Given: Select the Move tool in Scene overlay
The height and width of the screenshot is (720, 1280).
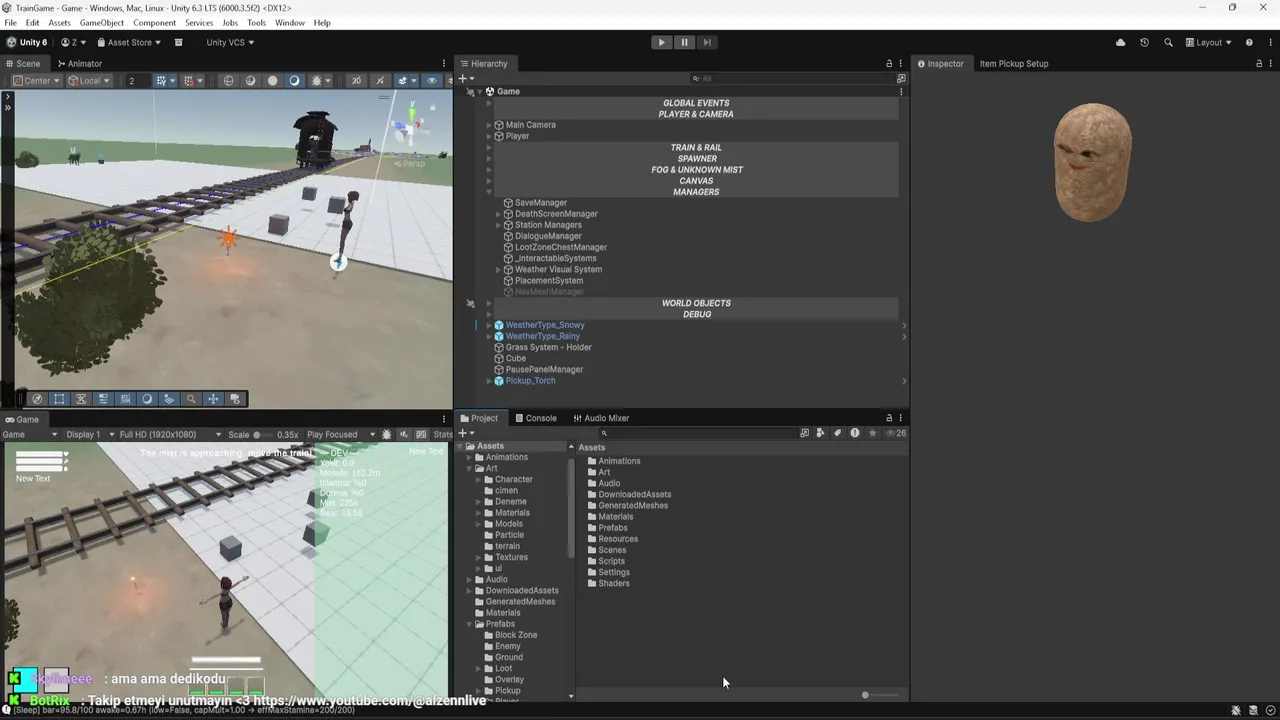Looking at the screenshot, I should tap(213, 399).
